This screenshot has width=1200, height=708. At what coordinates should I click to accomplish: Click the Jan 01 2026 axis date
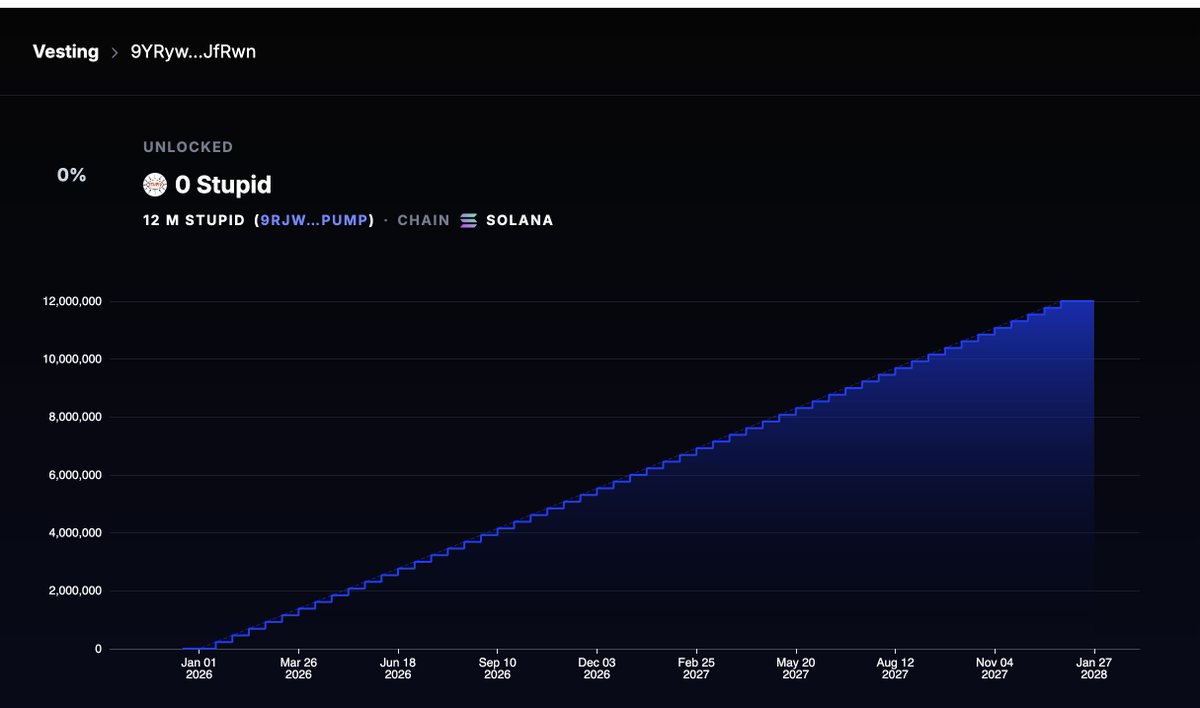pos(198,668)
